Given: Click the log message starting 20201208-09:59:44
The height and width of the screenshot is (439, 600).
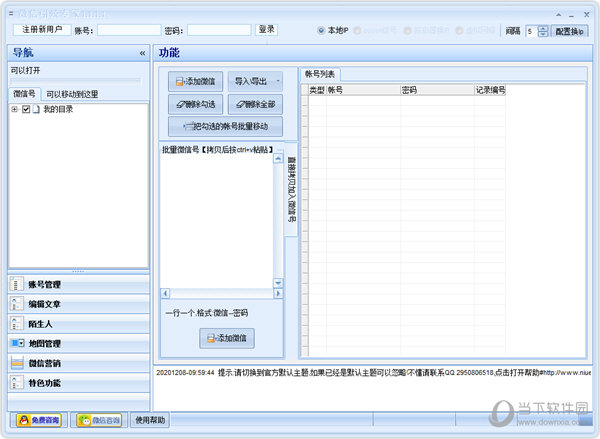Looking at the screenshot, I should [x=373, y=372].
